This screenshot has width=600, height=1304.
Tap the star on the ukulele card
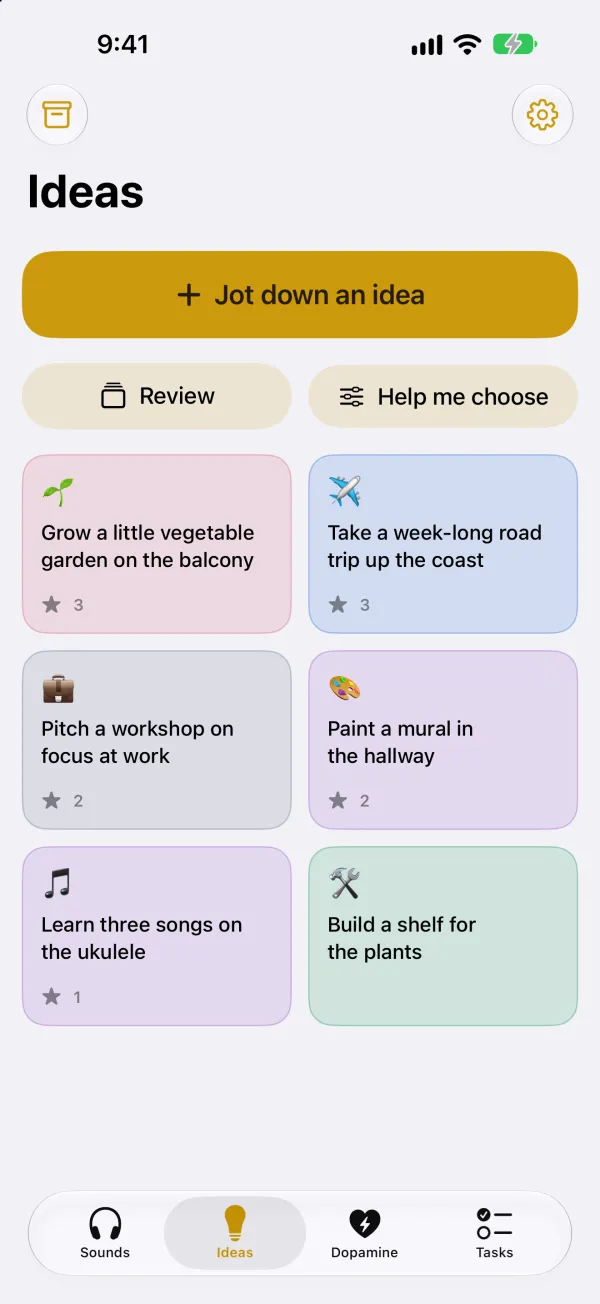52,996
